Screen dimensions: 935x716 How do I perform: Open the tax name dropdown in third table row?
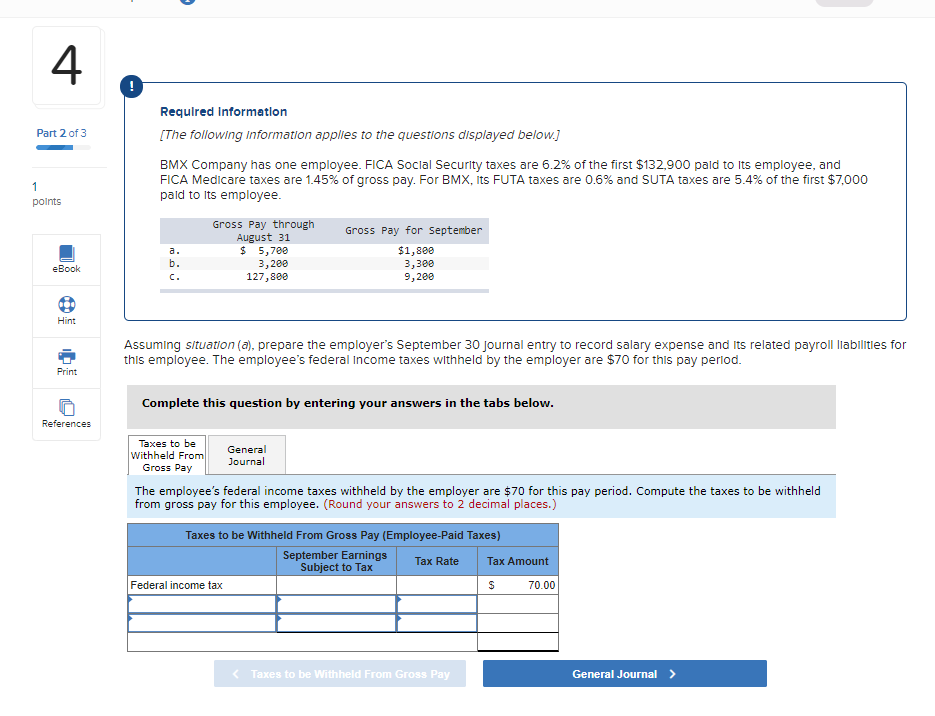[x=202, y=623]
